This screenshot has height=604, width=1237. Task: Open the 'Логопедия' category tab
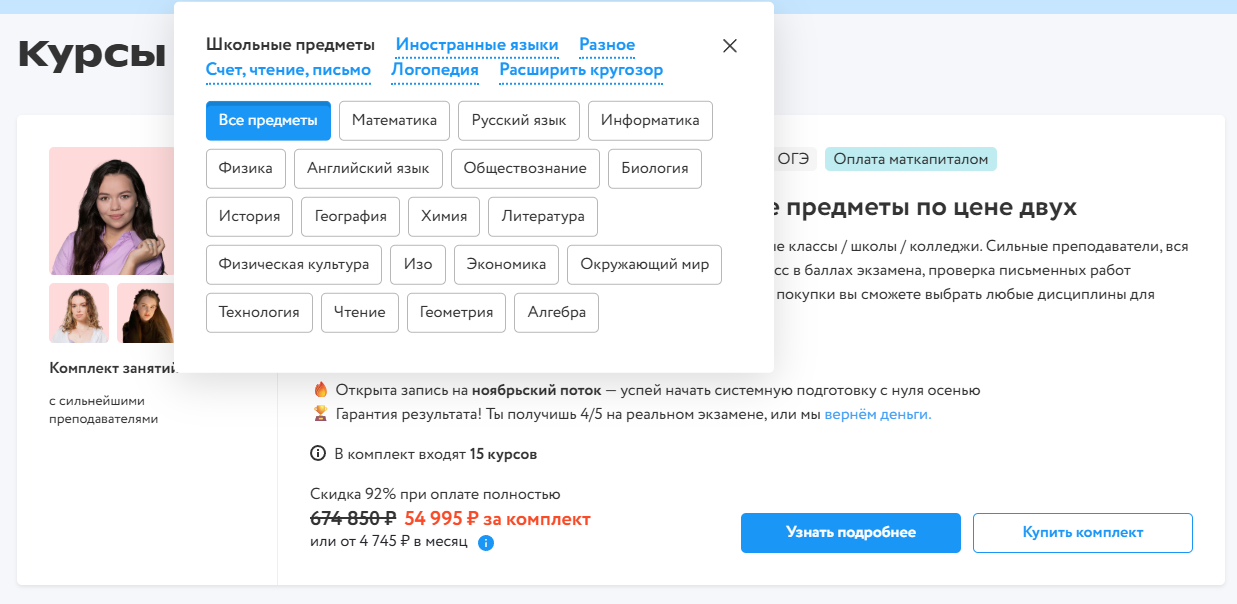click(435, 70)
